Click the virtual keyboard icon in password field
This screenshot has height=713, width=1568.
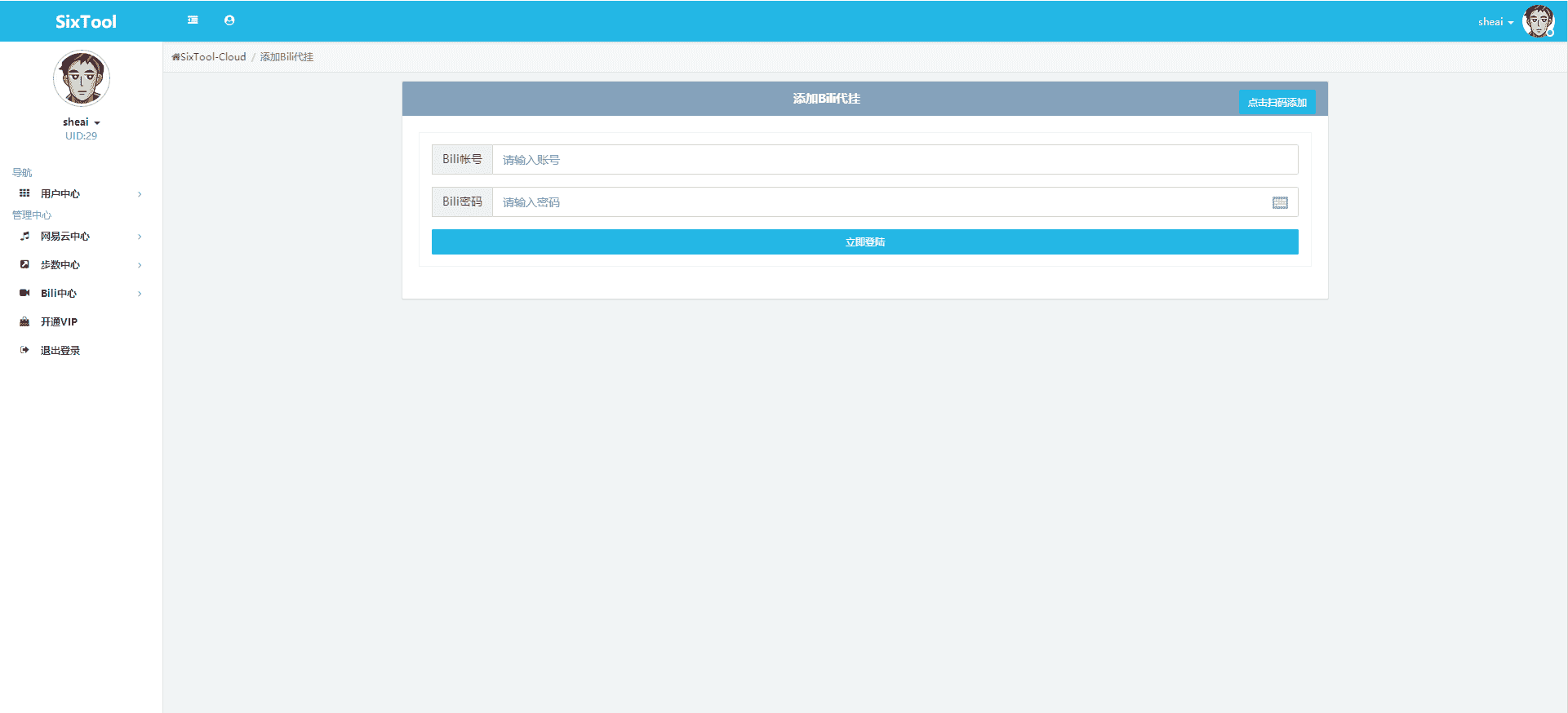1280,202
